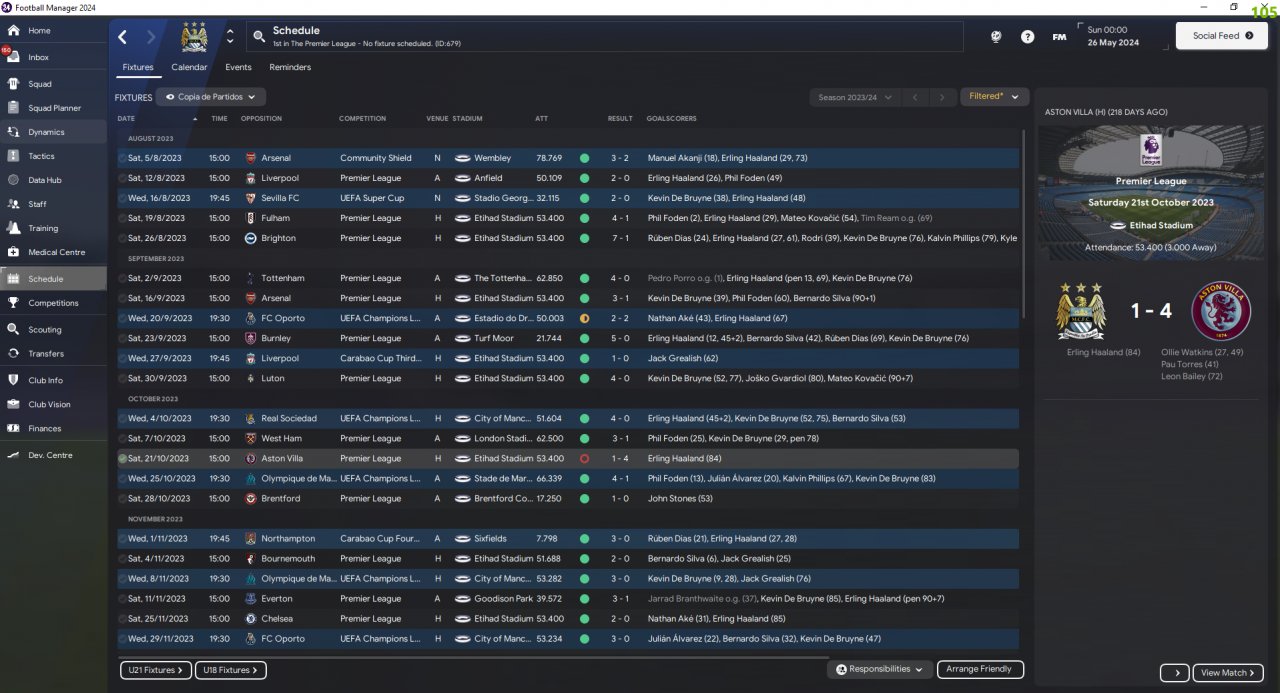Click the Aston Villa crest in match panel
The image size is (1280, 693).
pos(1221,311)
